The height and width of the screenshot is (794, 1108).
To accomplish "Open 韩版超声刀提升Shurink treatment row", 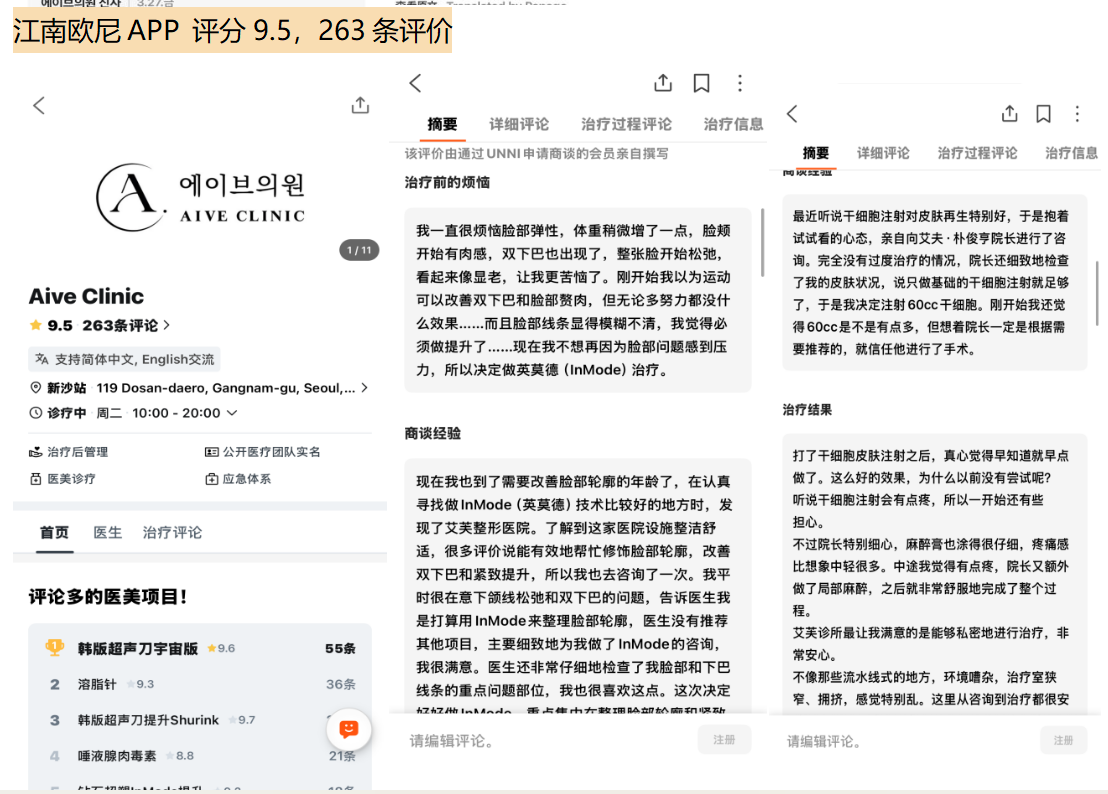I will pyautogui.click(x=200, y=720).
